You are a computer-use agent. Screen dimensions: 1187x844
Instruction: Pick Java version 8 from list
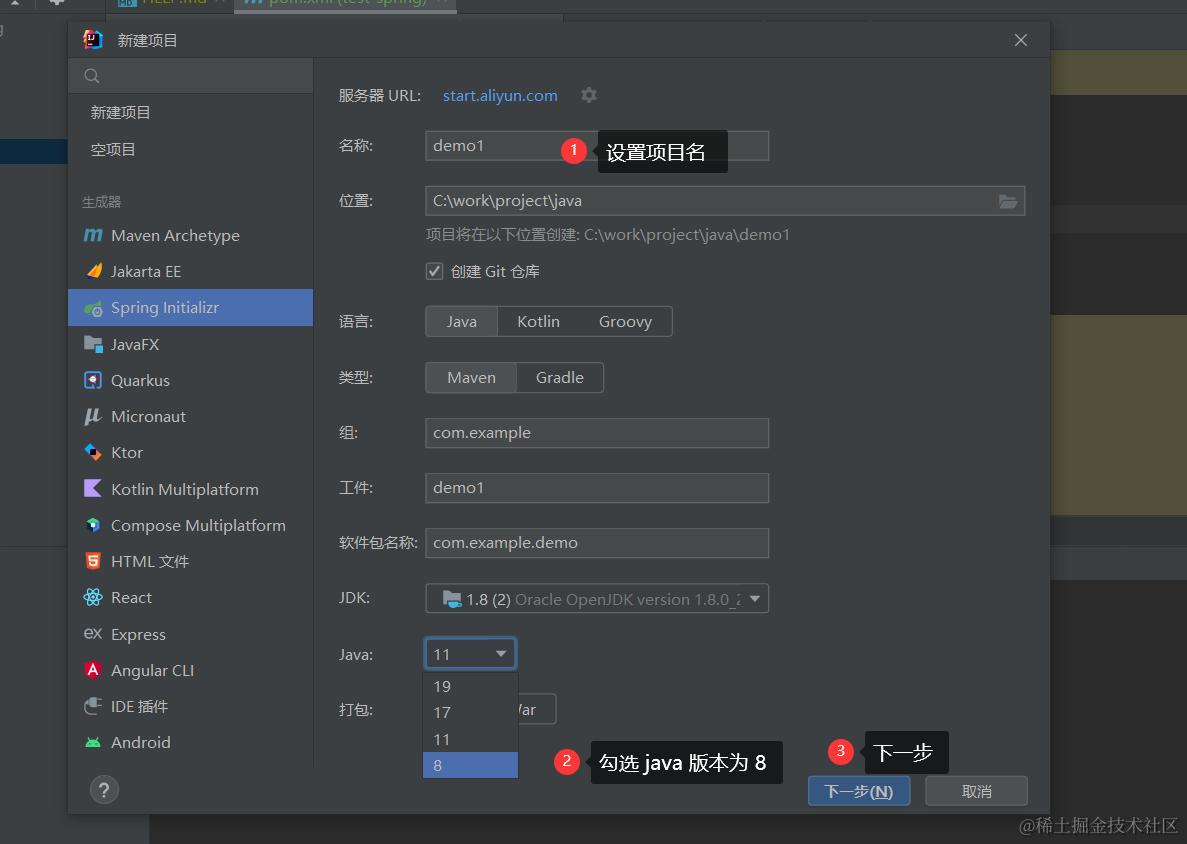click(x=470, y=765)
